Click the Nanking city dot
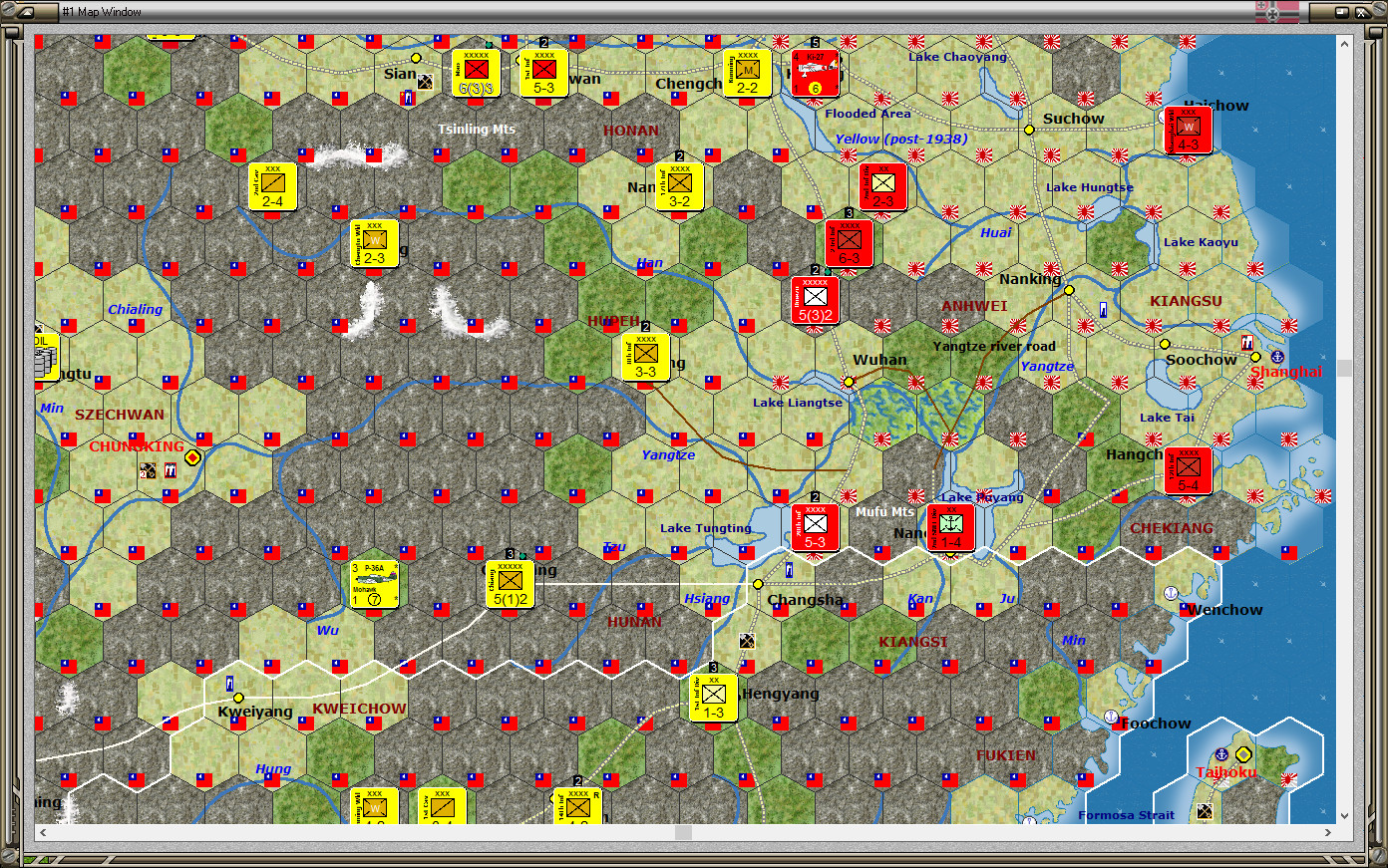 [x=1069, y=290]
